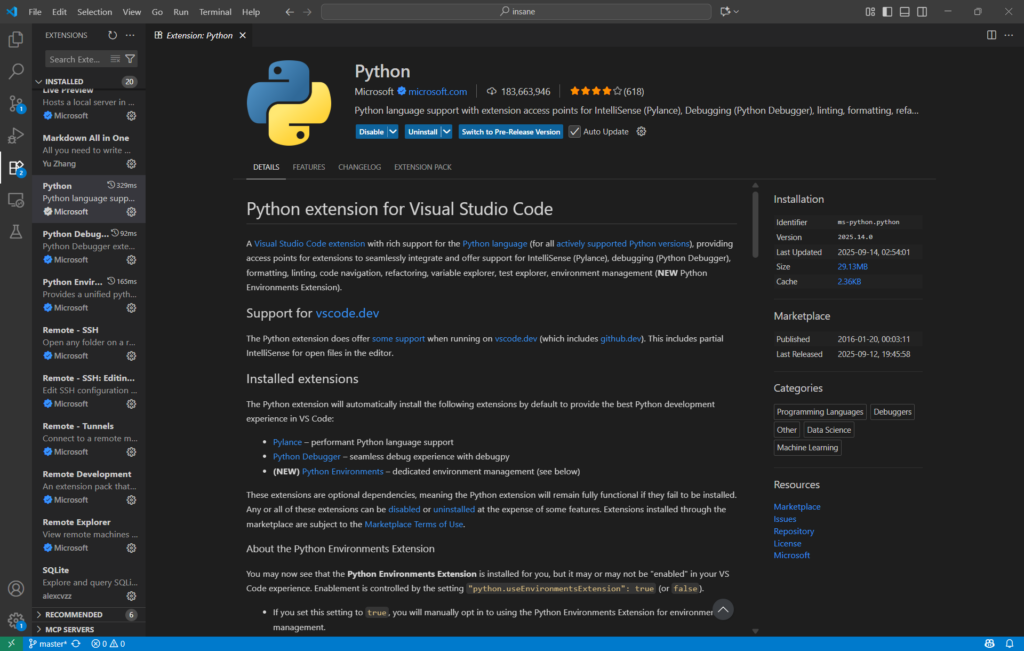Open the Selection menu

[x=95, y=12]
